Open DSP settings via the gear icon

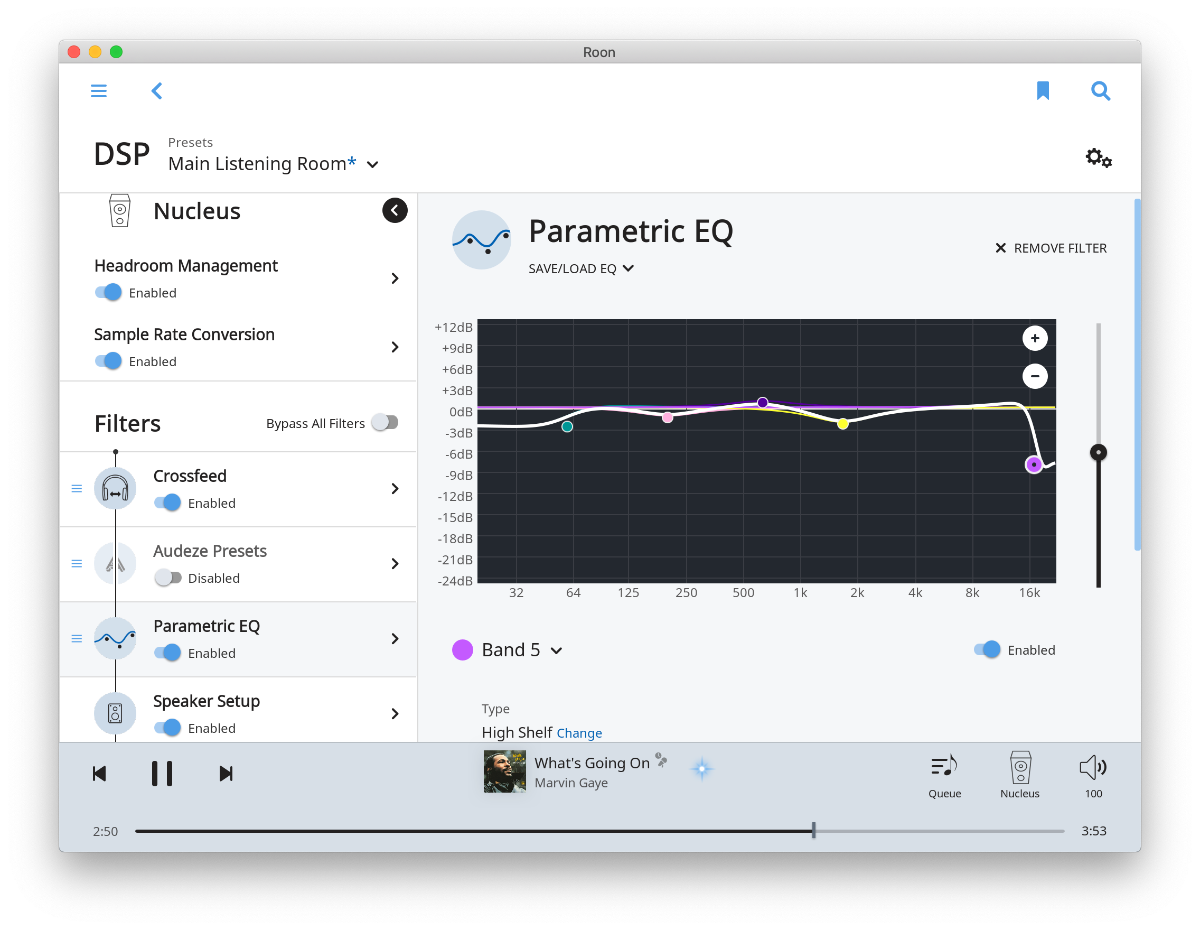pos(1097,157)
